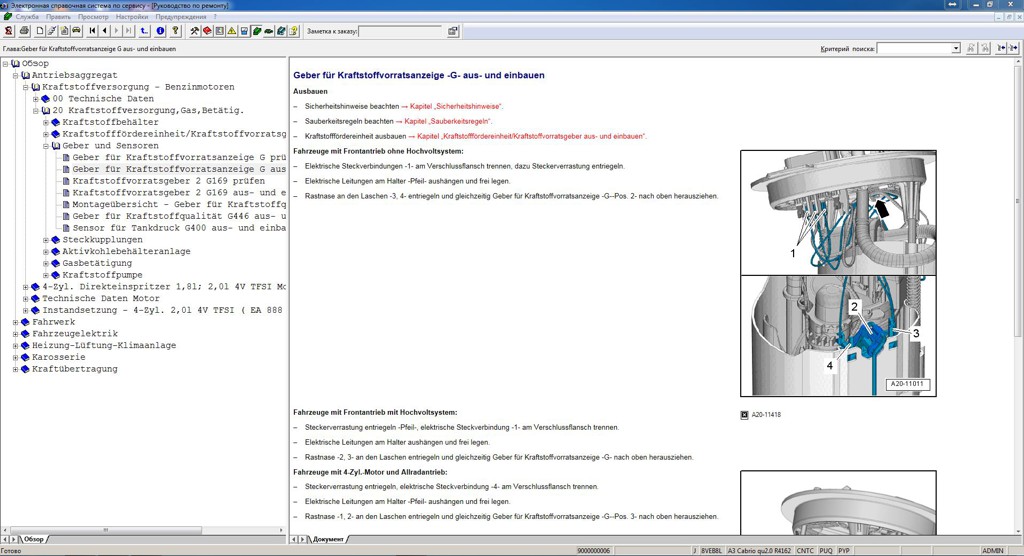This screenshot has width=1024, height=556.
Task: Open the Просмотр menu
Action: click(93, 16)
